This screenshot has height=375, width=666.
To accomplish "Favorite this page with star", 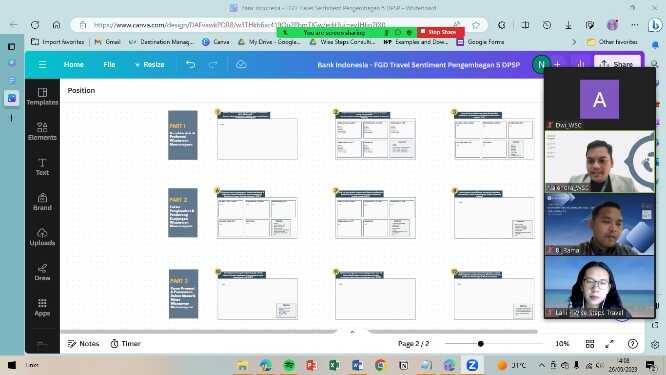I will click(476, 25).
